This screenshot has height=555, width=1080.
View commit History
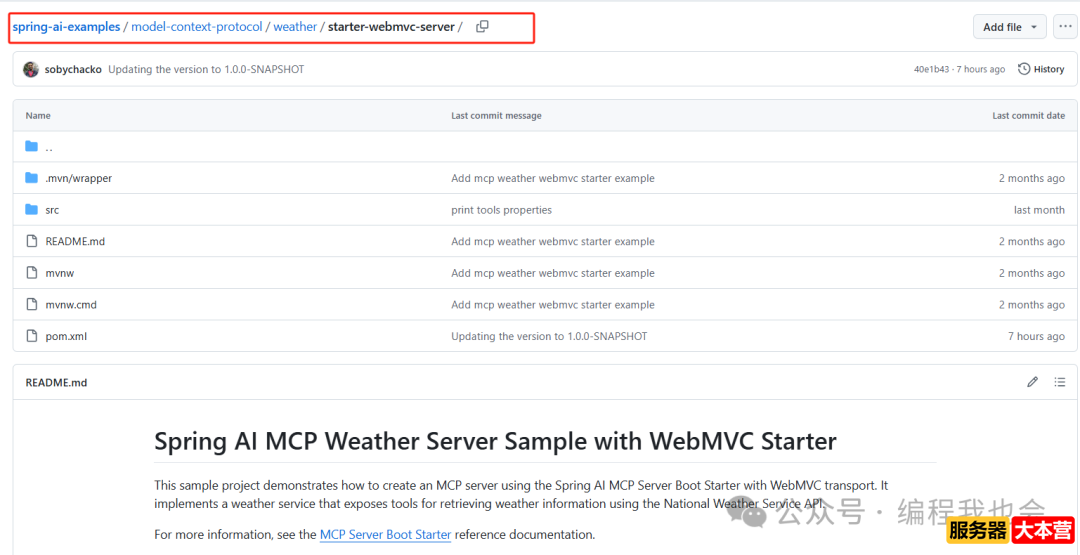click(1041, 69)
